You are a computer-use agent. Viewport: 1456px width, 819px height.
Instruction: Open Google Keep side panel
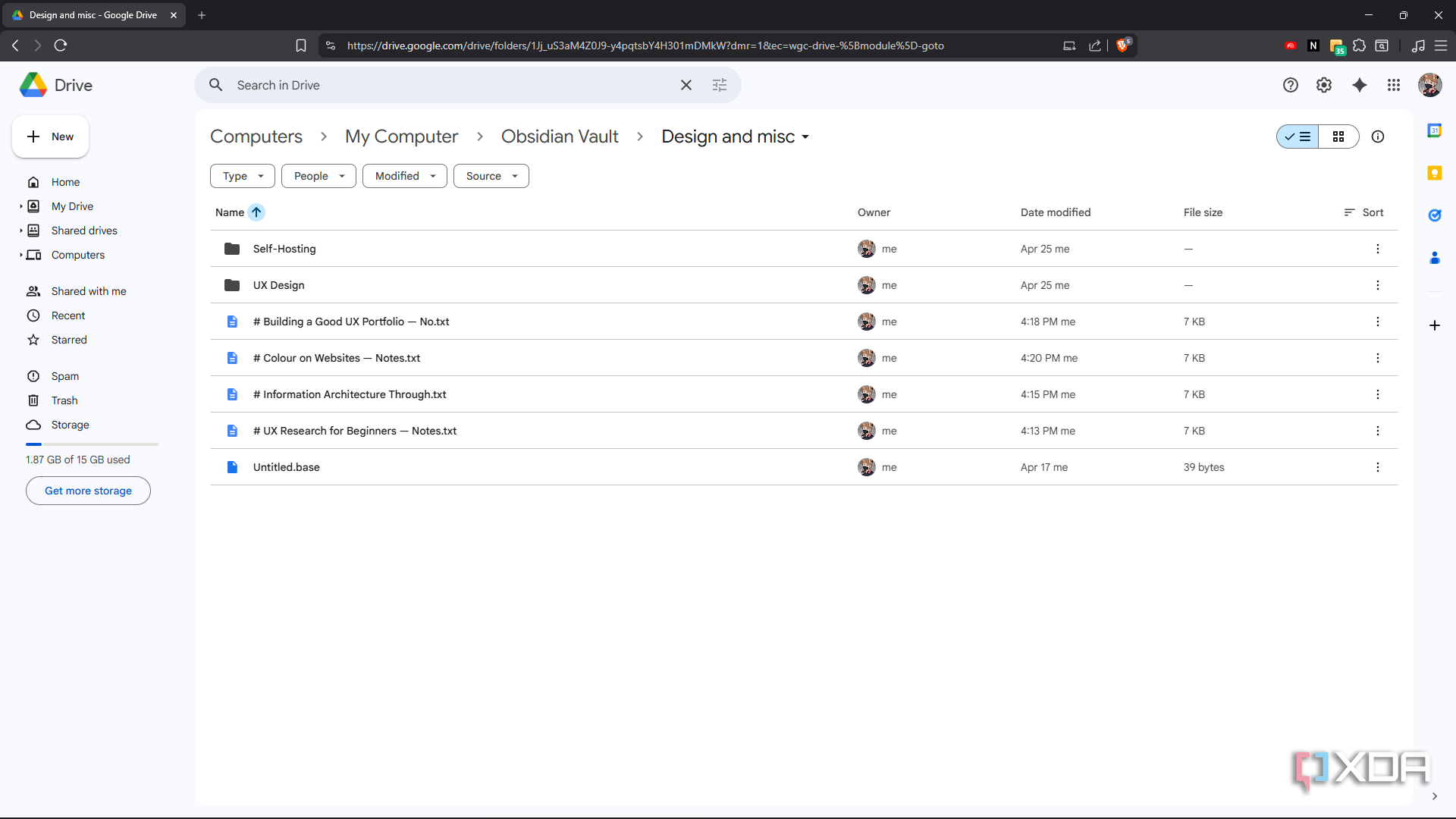[1435, 173]
